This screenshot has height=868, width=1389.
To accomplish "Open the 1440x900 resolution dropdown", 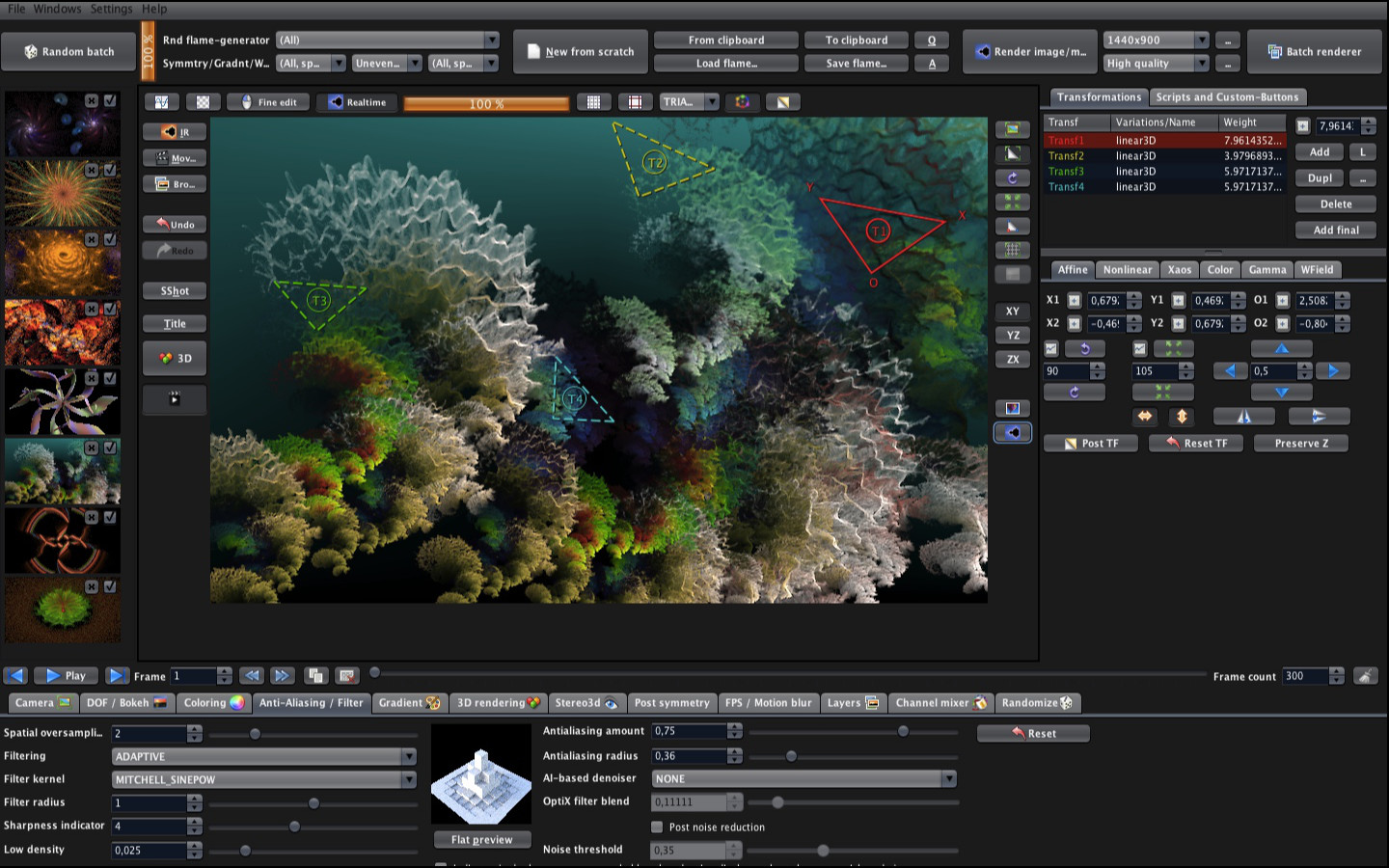I will (1156, 41).
